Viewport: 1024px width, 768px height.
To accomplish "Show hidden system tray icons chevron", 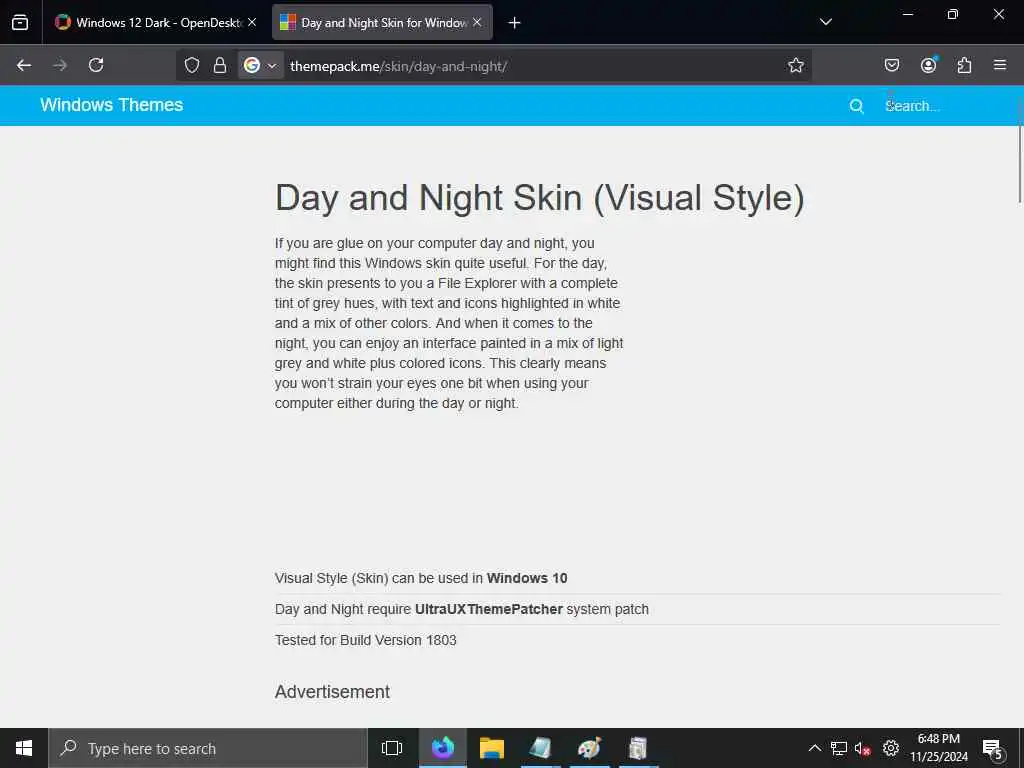I will [x=814, y=748].
